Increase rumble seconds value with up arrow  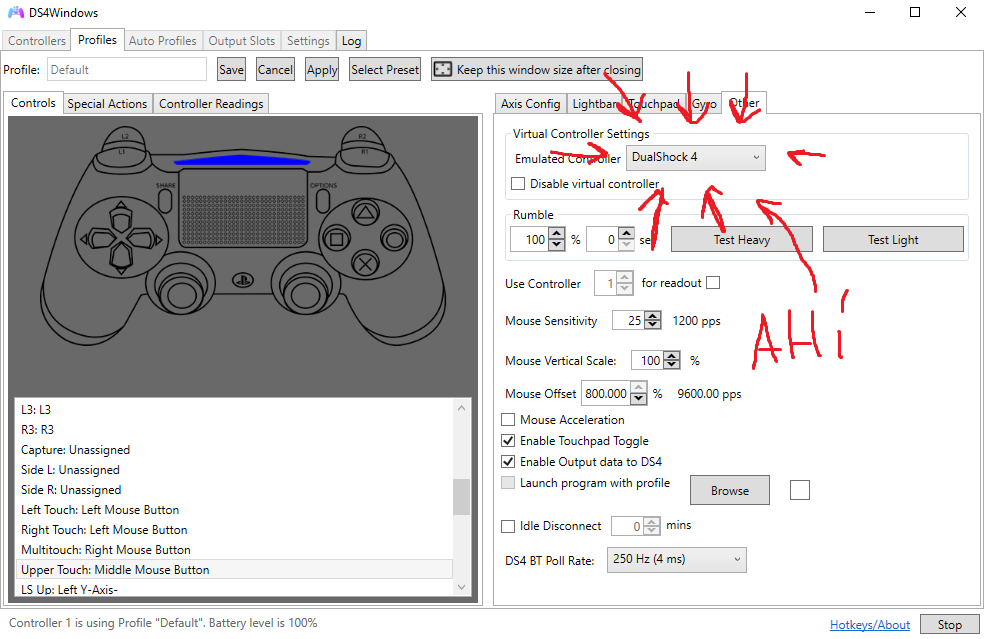(626, 234)
